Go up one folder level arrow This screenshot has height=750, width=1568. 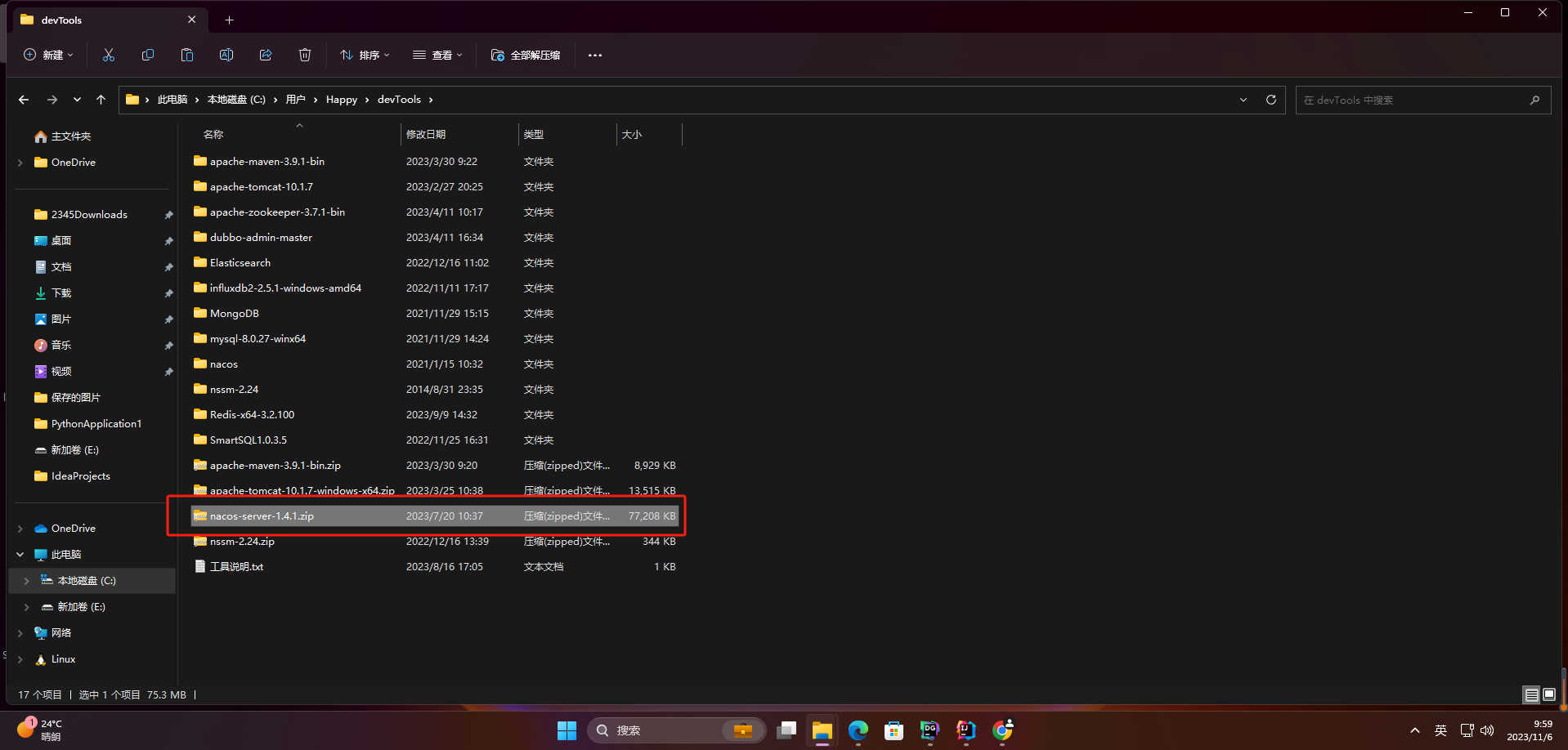(101, 100)
